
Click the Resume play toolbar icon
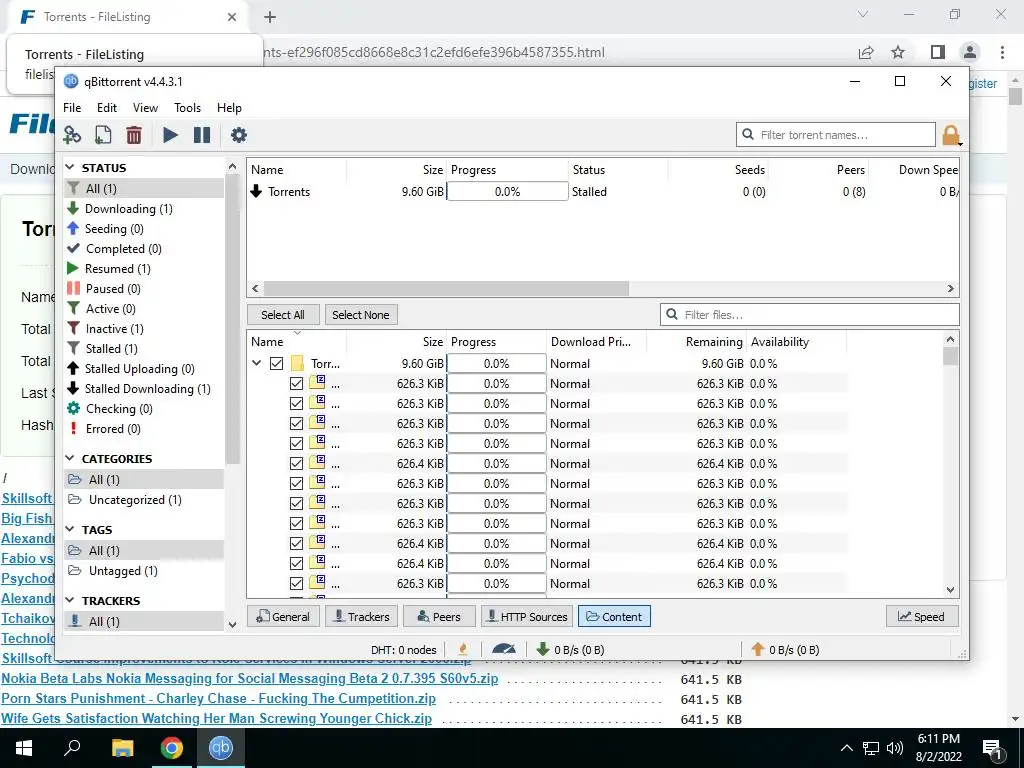(x=170, y=135)
